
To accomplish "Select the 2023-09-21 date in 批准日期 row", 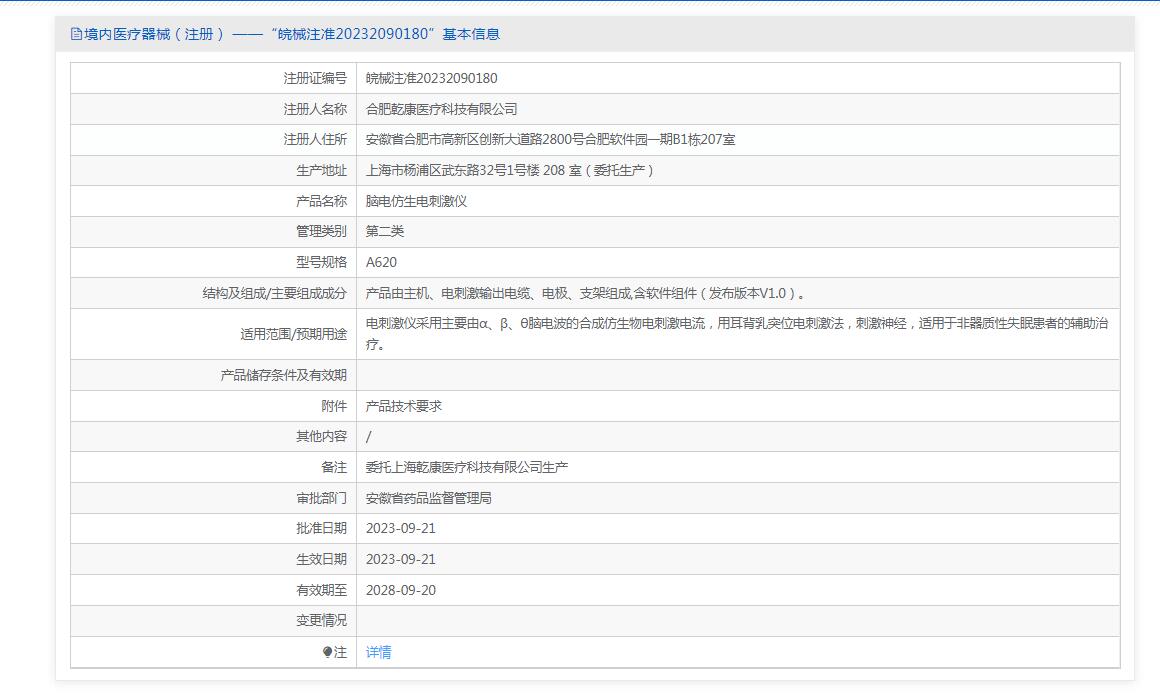I will tap(400, 528).
